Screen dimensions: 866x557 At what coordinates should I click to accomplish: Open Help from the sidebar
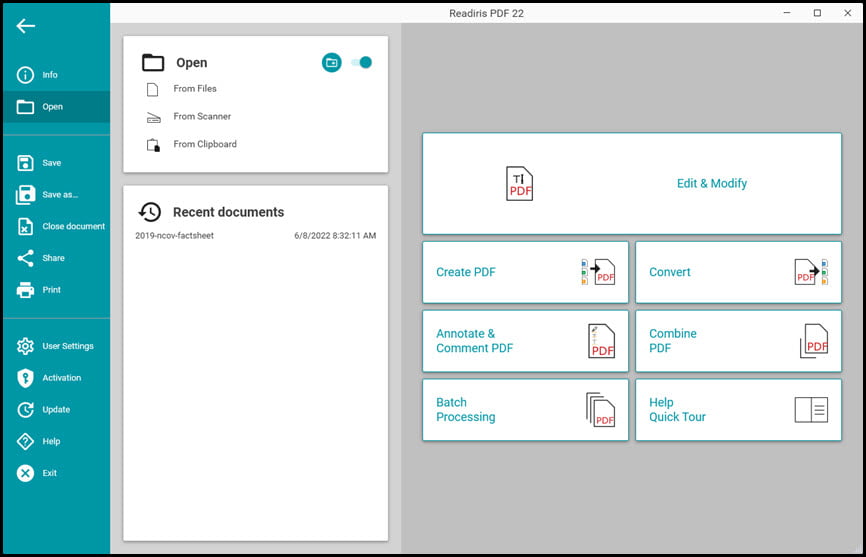[56, 441]
